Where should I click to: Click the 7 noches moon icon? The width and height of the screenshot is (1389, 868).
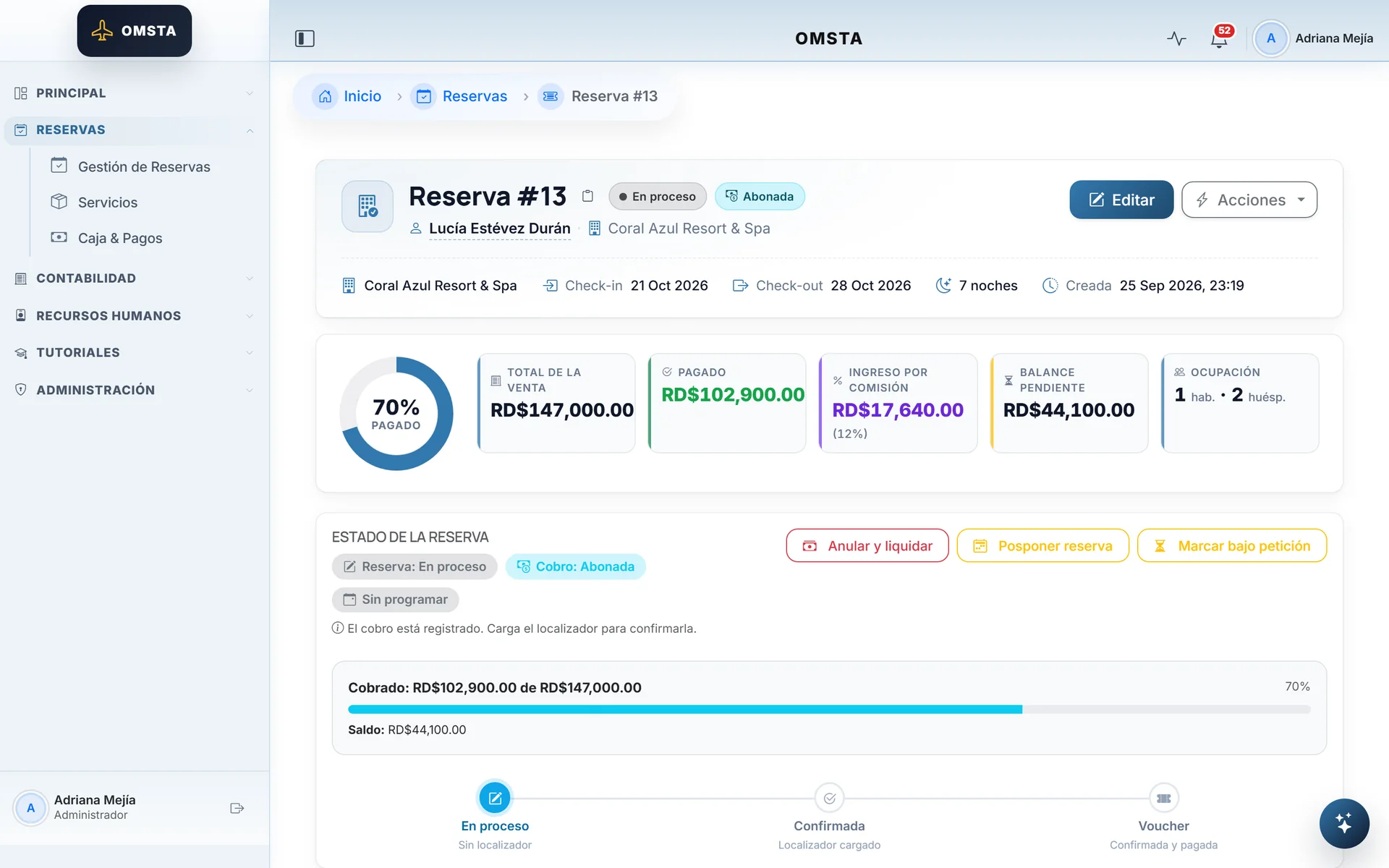[943, 286]
